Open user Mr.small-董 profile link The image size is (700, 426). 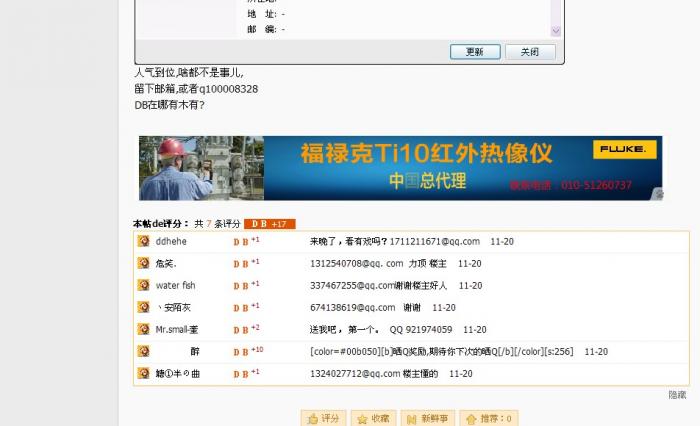point(177,330)
